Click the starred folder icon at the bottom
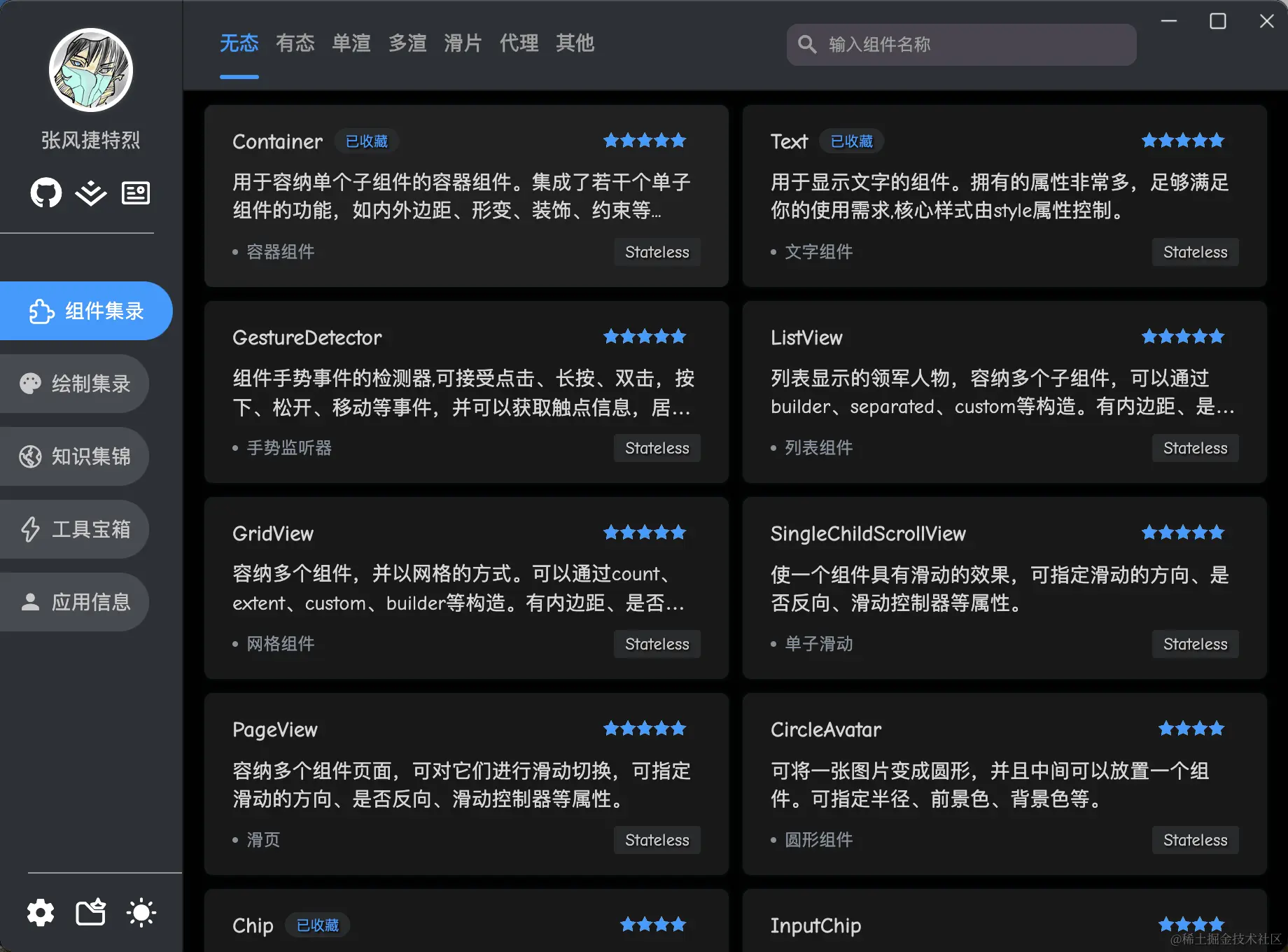This screenshot has width=1288, height=952. (91, 912)
